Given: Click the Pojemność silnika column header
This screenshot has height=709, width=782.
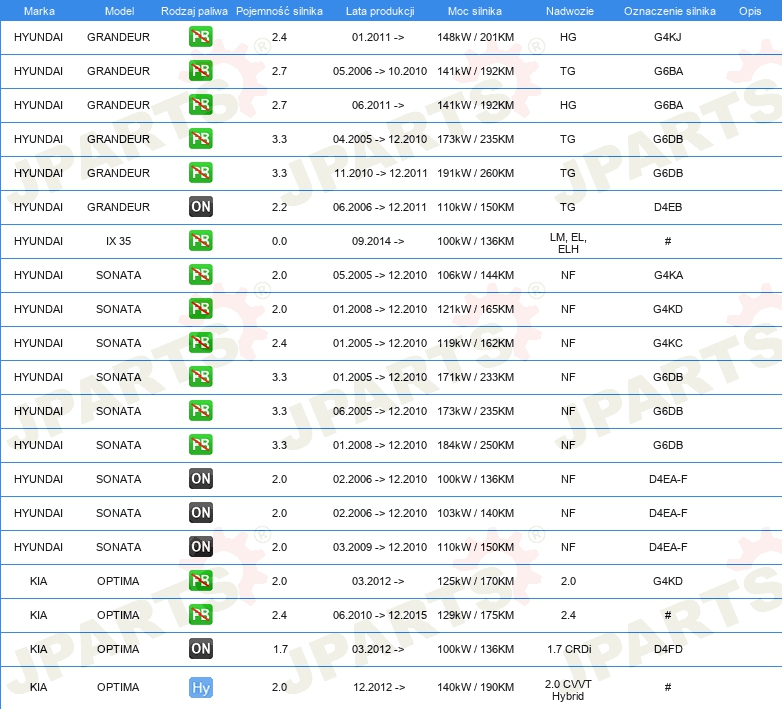Looking at the screenshot, I should pyautogui.click(x=279, y=11).
